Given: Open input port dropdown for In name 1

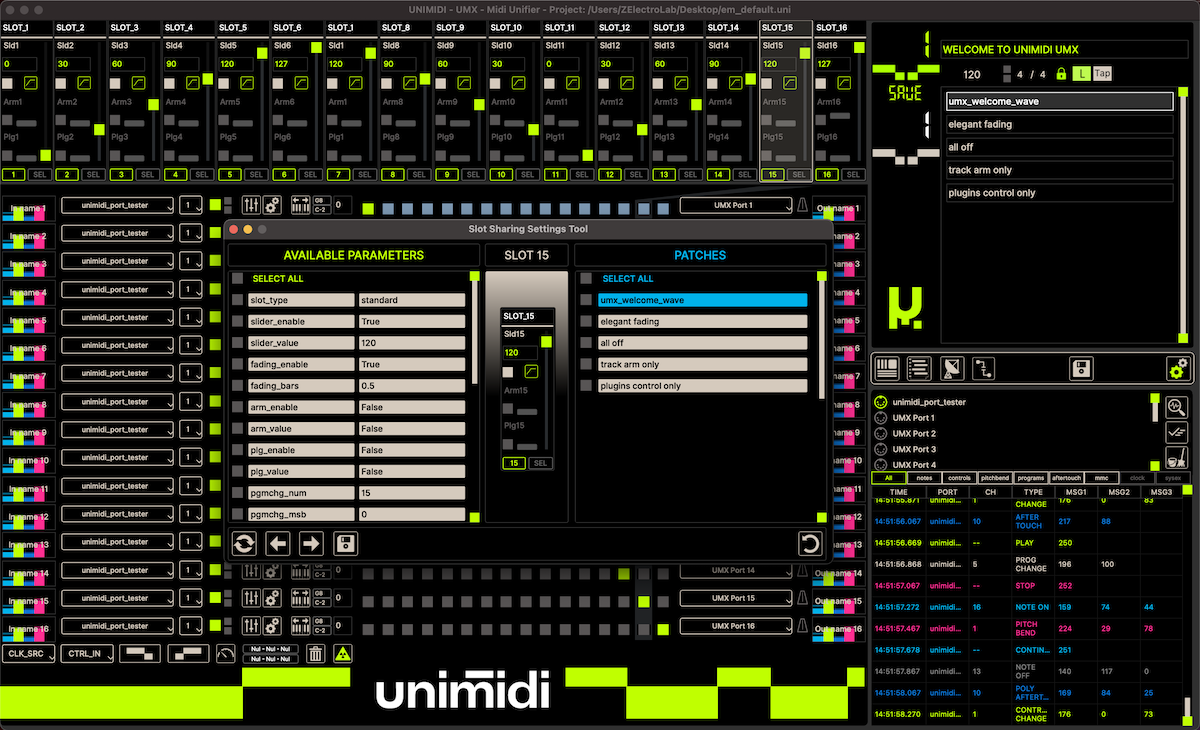Looking at the screenshot, I should pos(116,205).
